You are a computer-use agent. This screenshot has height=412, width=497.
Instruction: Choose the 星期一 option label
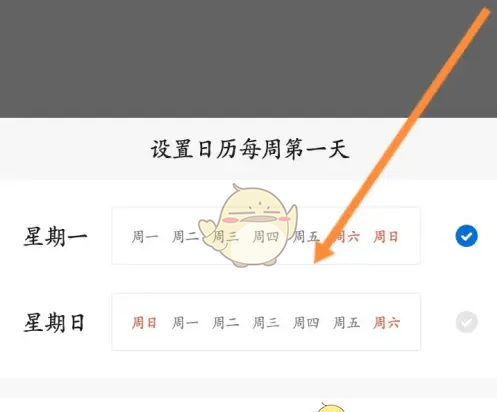pyautogui.click(x=55, y=236)
